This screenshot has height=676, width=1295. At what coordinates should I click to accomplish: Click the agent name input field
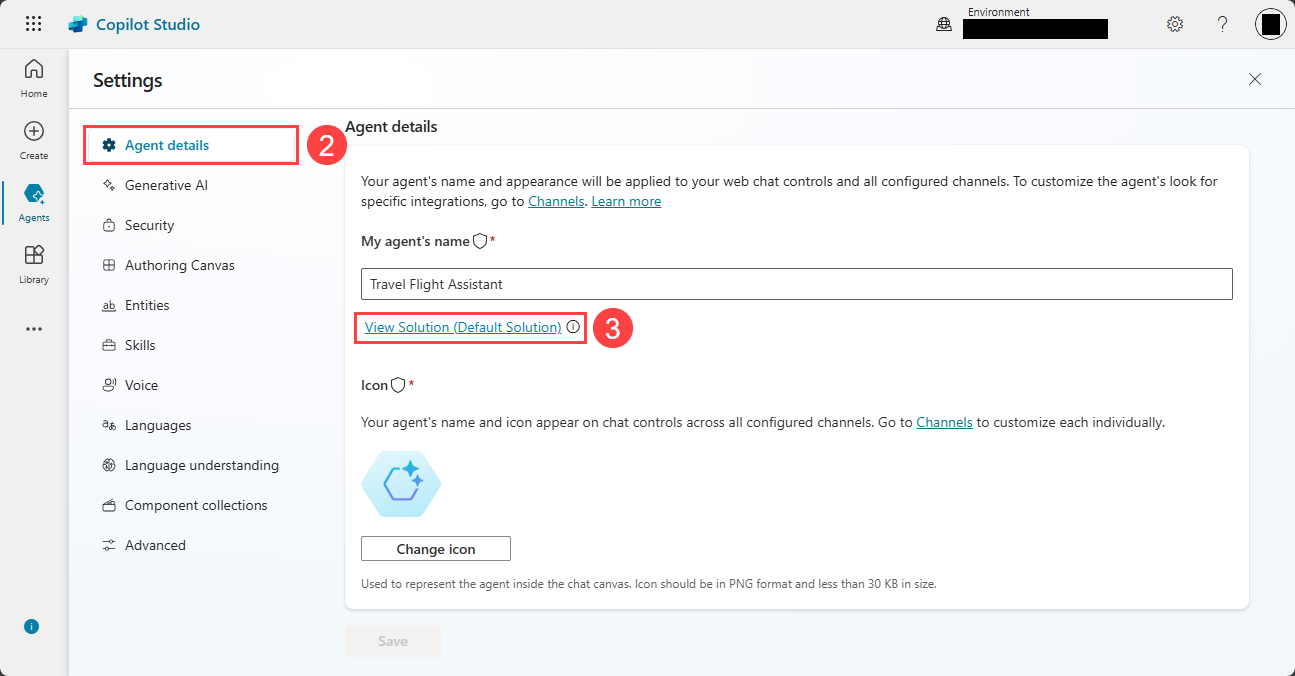point(797,284)
